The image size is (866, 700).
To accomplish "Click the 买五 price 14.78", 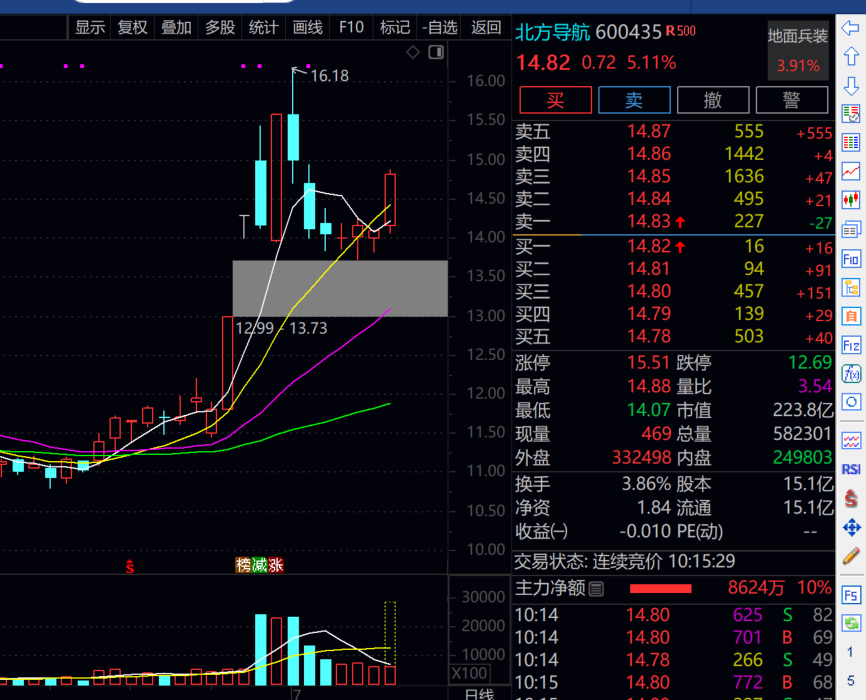I will (x=648, y=336).
